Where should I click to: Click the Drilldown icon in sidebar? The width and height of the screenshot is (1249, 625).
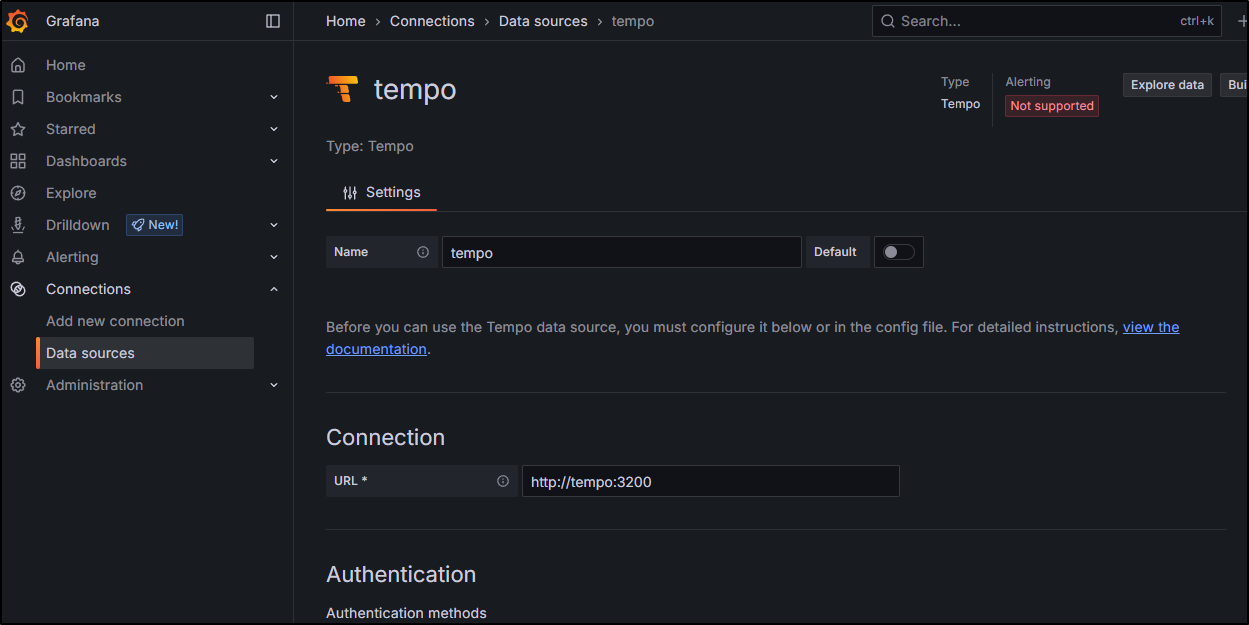point(18,225)
